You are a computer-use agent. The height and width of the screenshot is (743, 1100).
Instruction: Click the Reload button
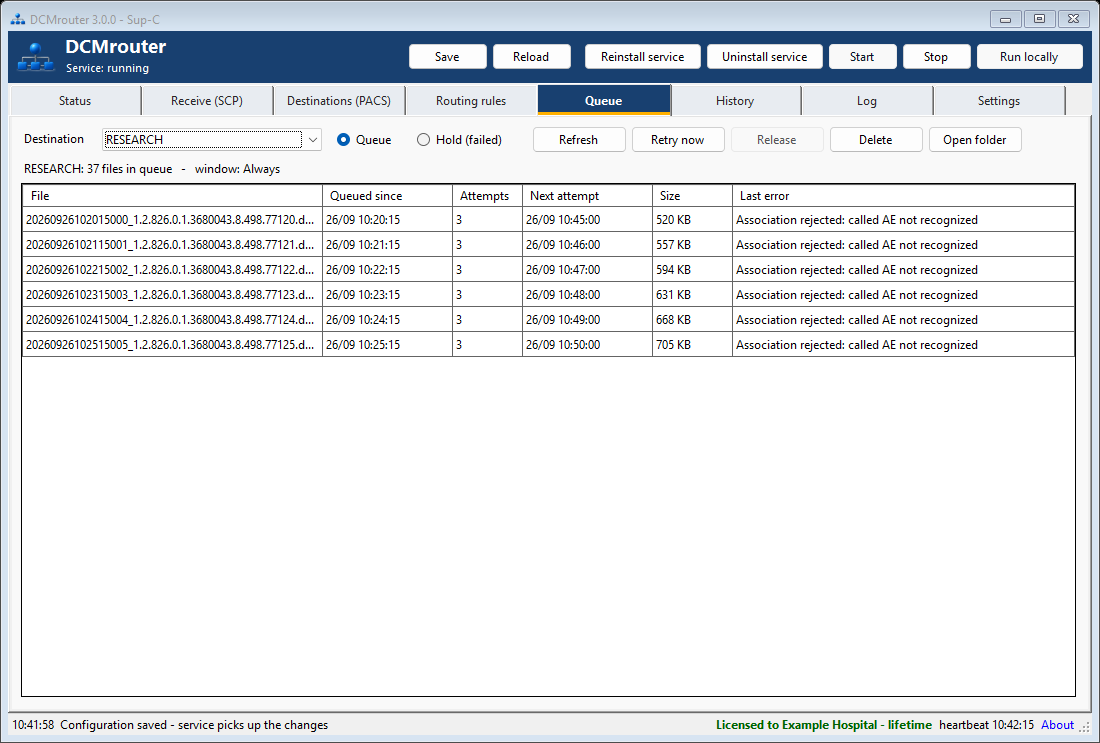click(531, 57)
